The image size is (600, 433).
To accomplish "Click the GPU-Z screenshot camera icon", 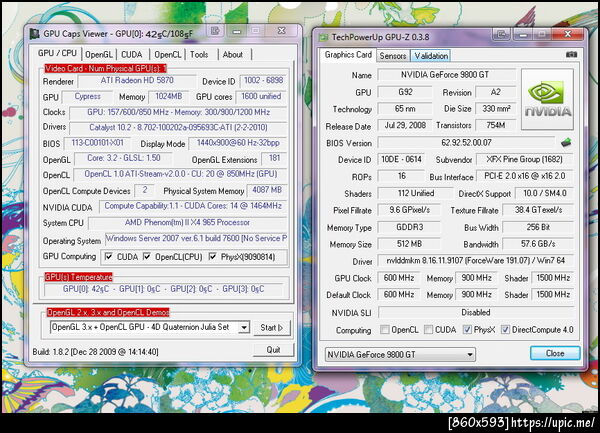I will pos(571,55).
